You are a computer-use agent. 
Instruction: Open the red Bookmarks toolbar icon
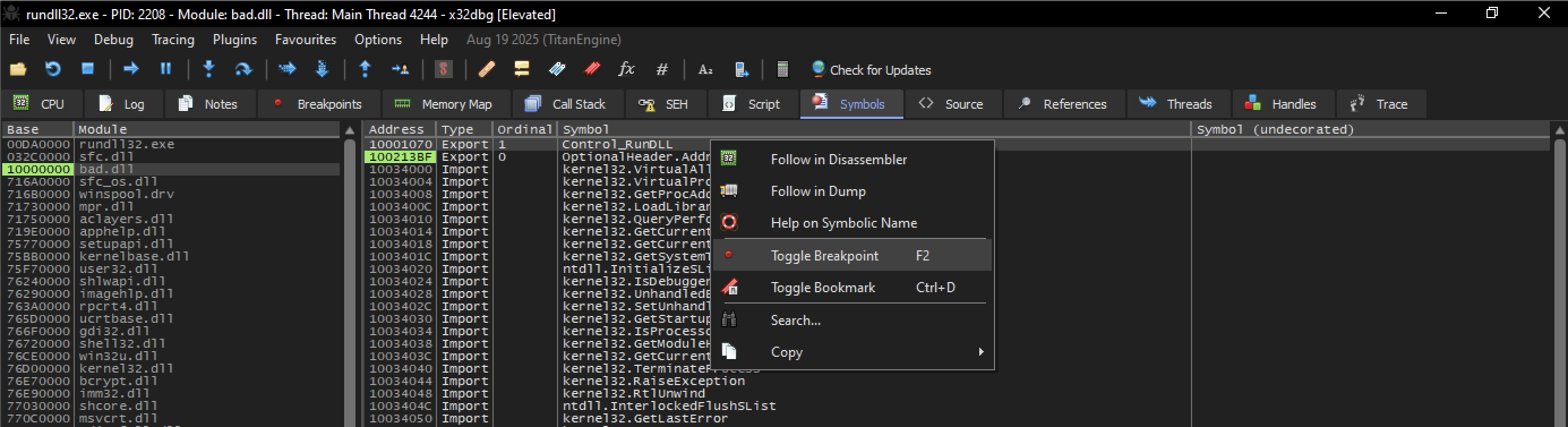pos(592,70)
